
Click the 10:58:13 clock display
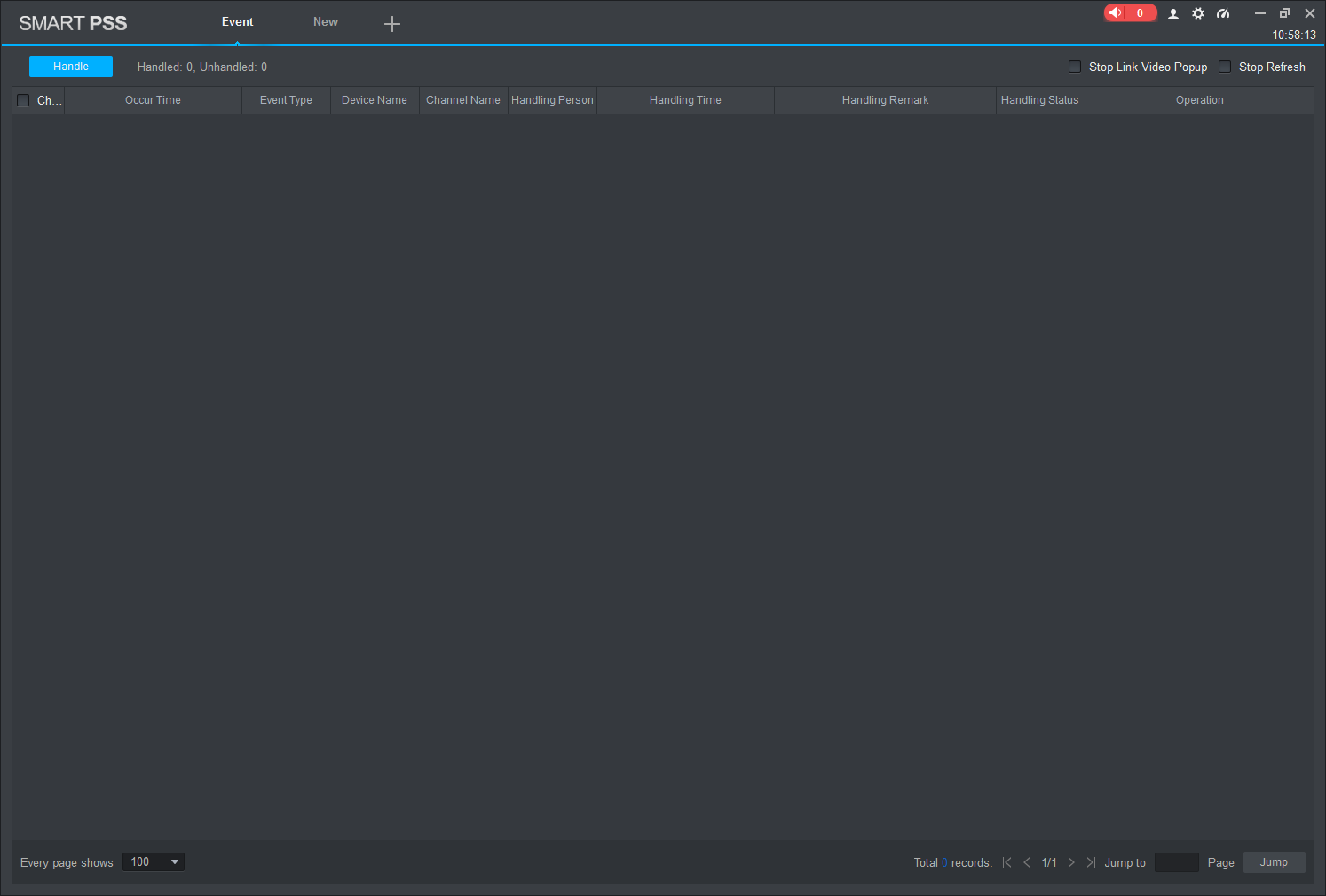coord(1294,35)
